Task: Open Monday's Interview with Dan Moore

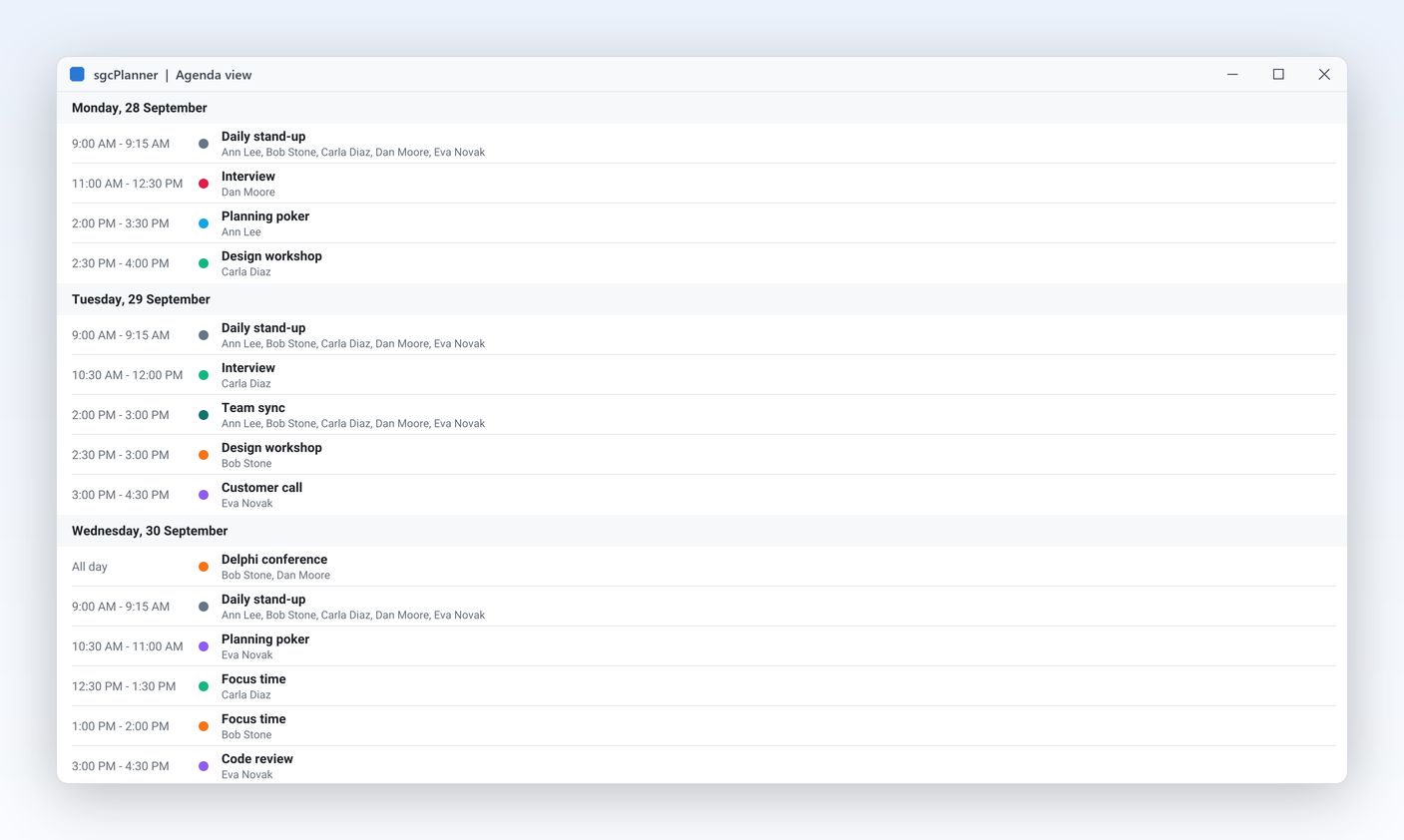Action: [248, 177]
